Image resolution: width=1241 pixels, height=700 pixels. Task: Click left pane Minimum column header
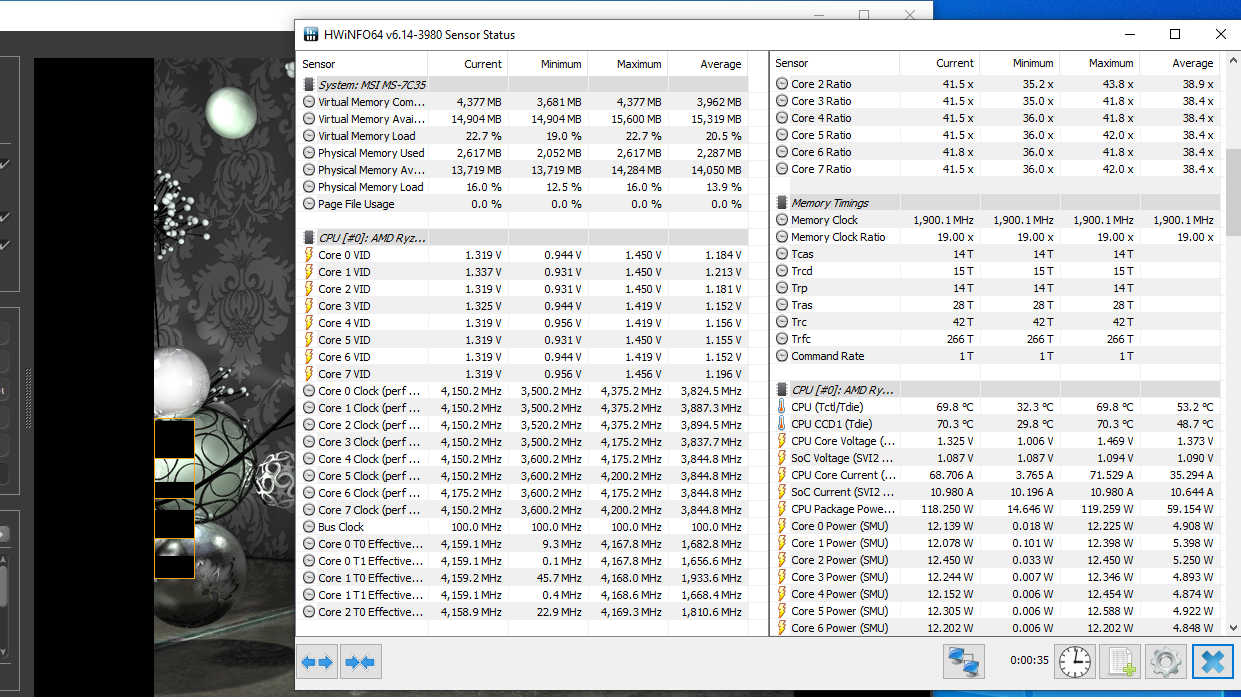click(x=548, y=63)
